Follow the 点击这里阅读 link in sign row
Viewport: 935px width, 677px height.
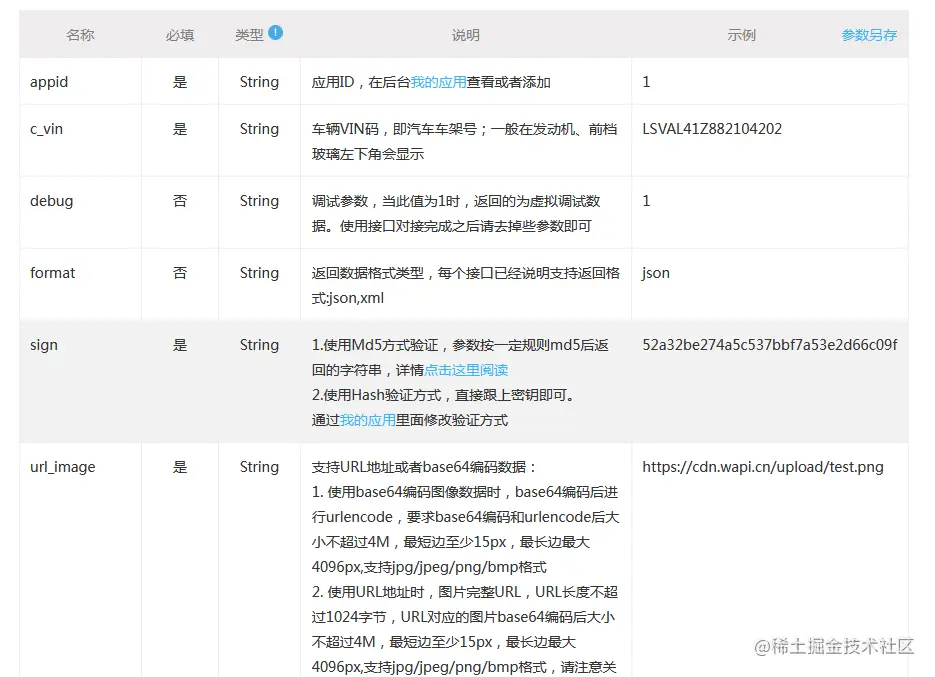(466, 370)
